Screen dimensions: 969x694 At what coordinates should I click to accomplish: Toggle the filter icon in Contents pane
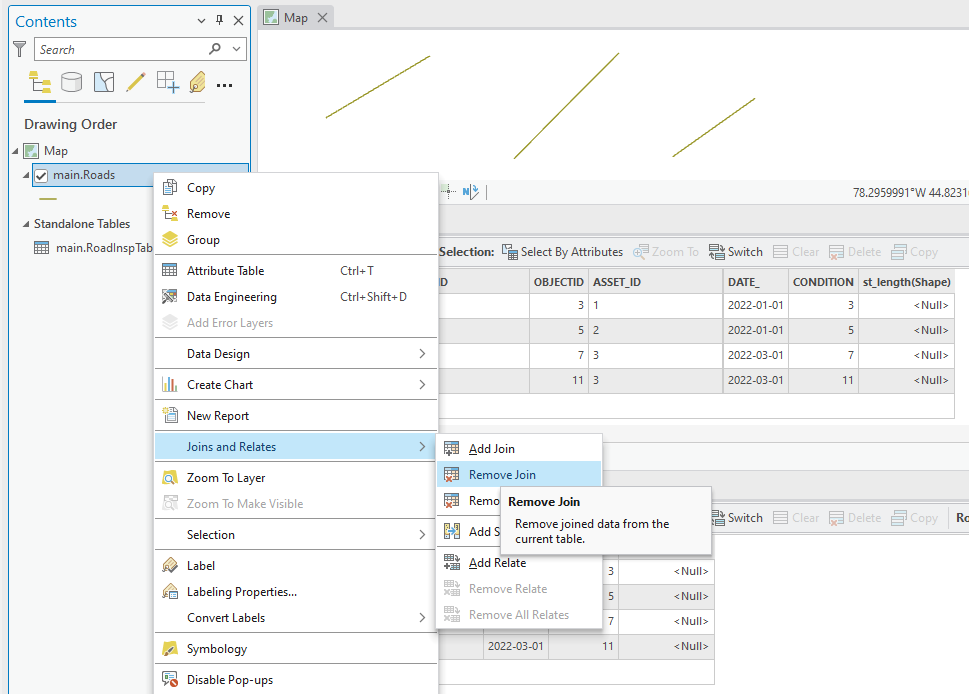coord(19,48)
